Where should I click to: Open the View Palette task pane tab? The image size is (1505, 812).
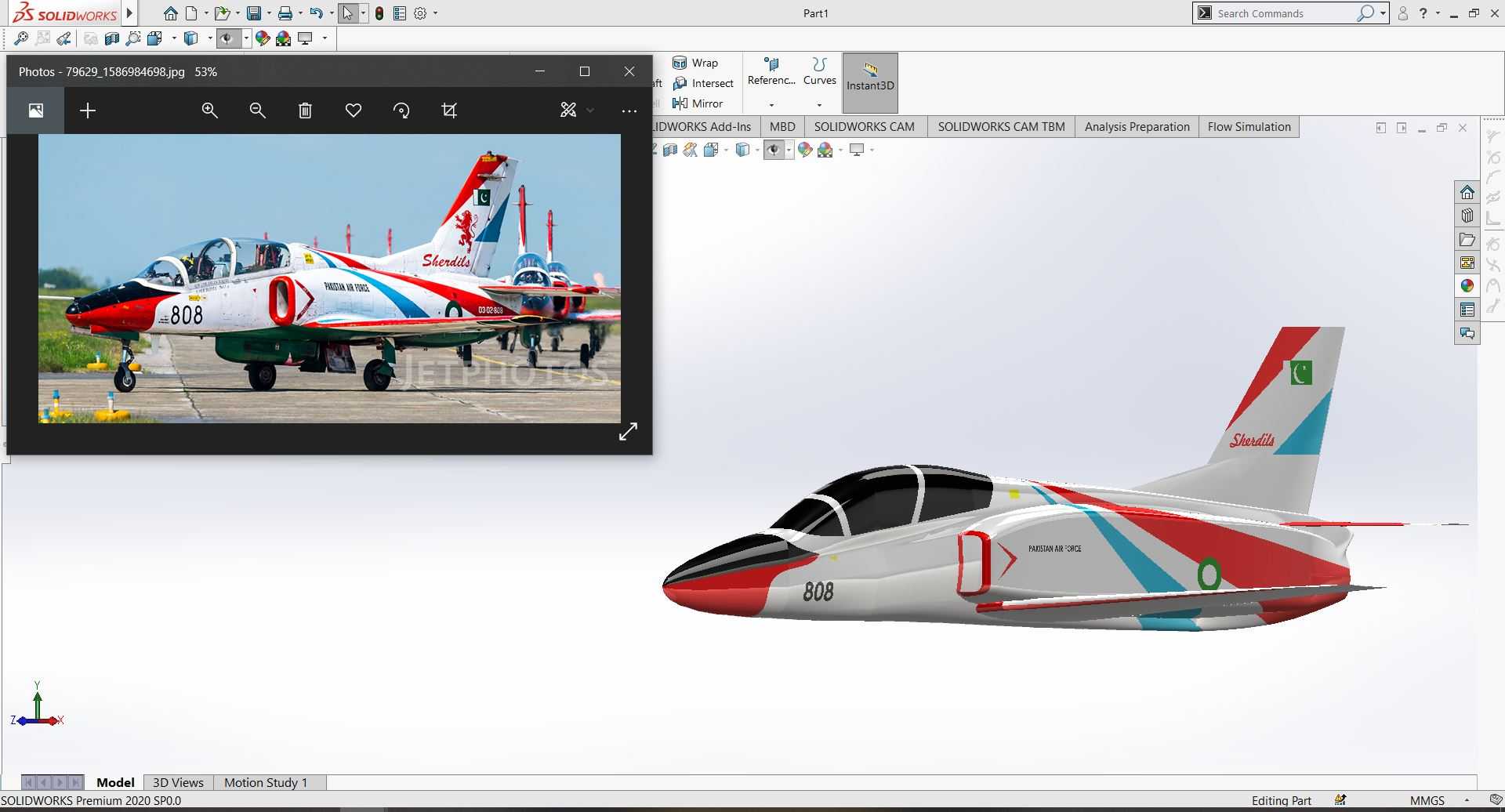point(1467,263)
